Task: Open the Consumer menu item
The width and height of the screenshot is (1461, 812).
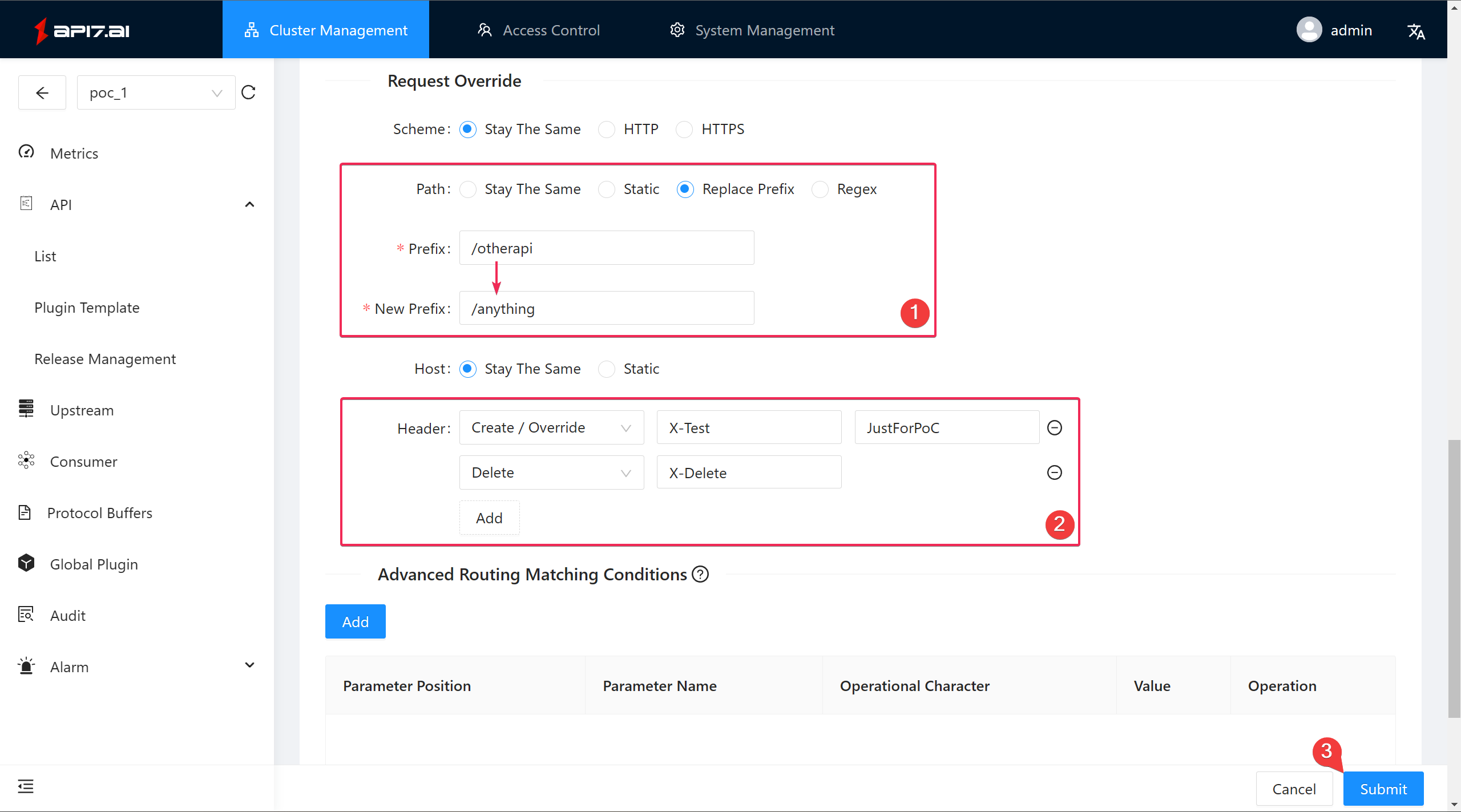Action: (83, 462)
